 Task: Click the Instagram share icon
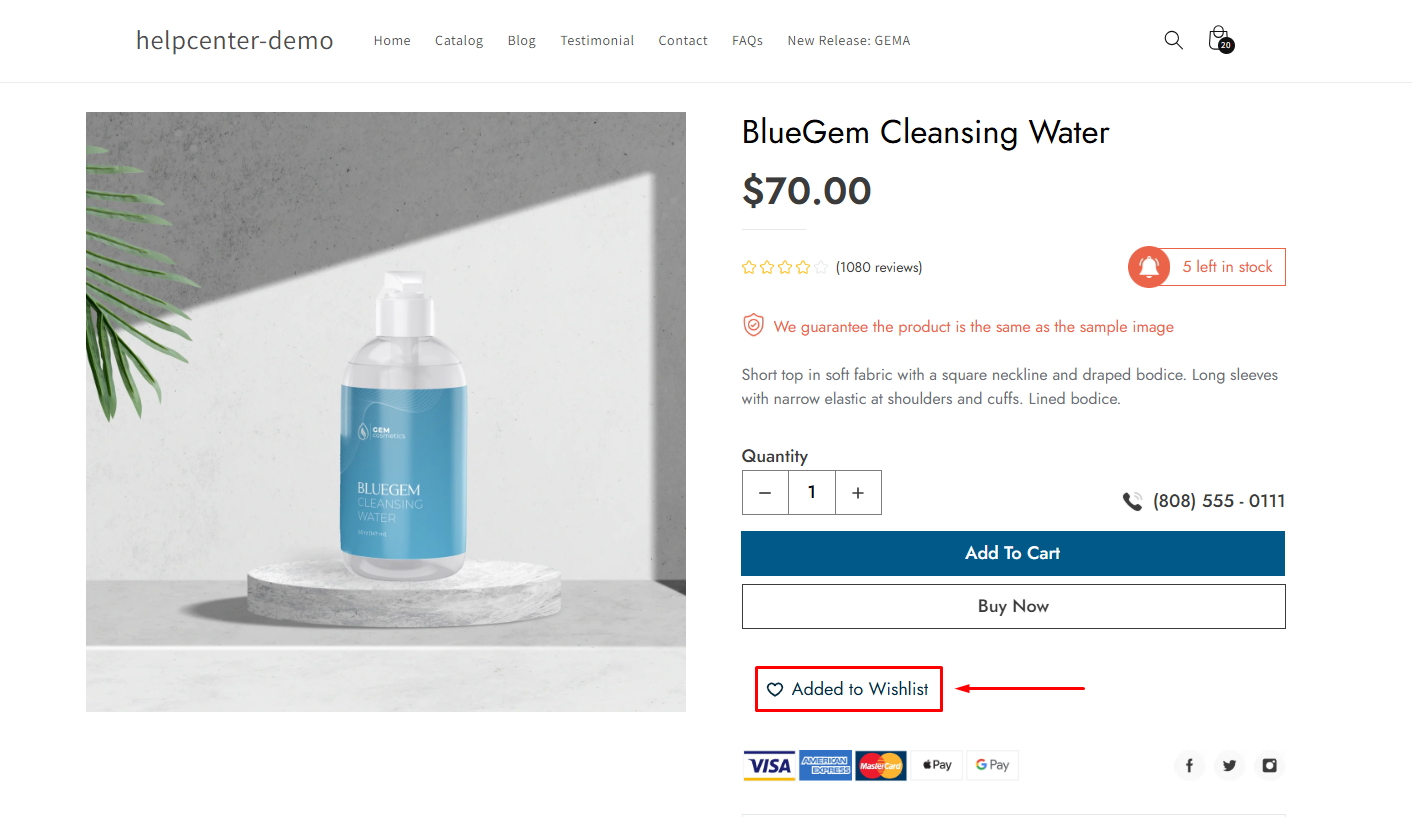click(x=1269, y=766)
